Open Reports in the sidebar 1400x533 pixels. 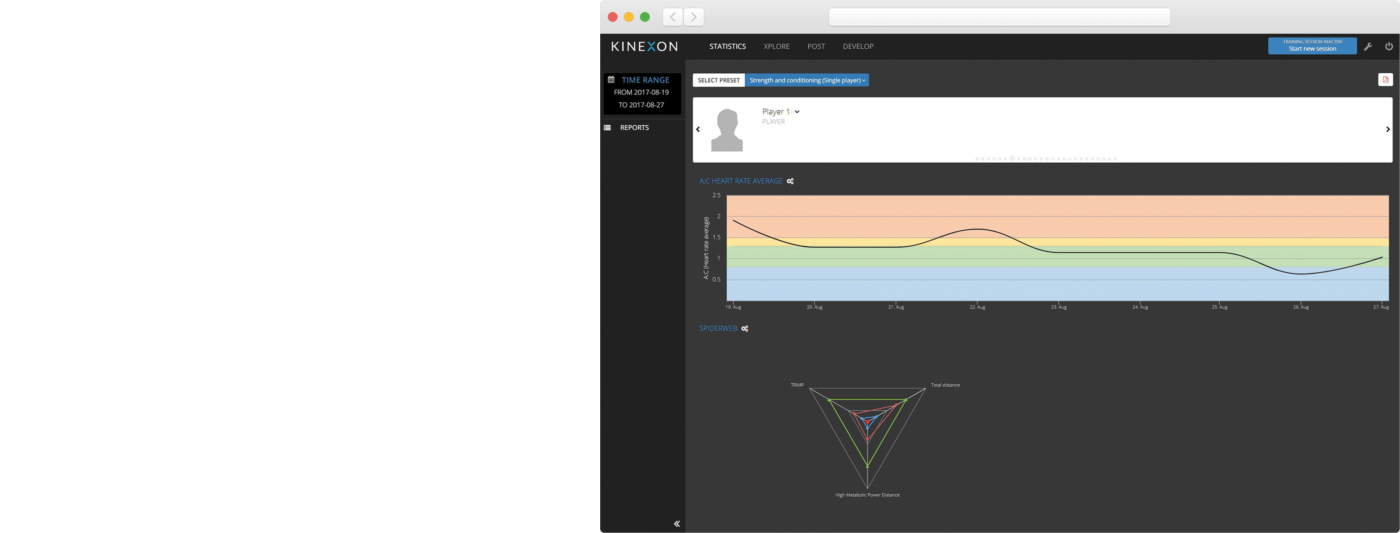click(634, 128)
